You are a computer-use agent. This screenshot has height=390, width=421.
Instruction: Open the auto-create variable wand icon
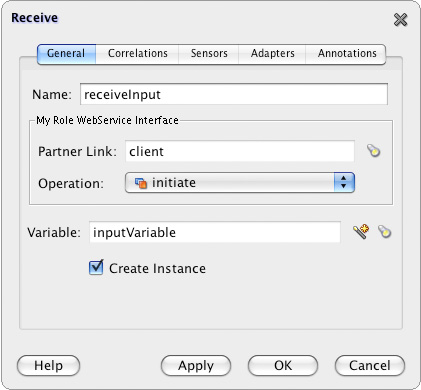click(361, 232)
